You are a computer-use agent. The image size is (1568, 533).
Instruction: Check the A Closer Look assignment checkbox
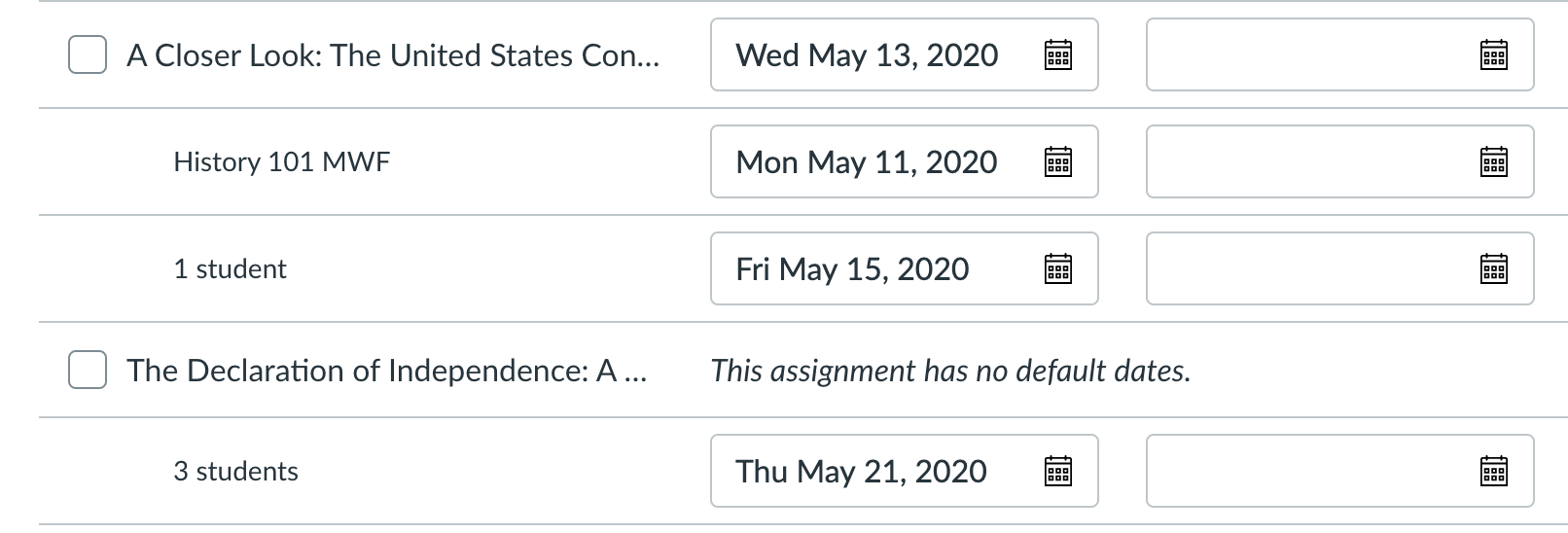[x=88, y=55]
